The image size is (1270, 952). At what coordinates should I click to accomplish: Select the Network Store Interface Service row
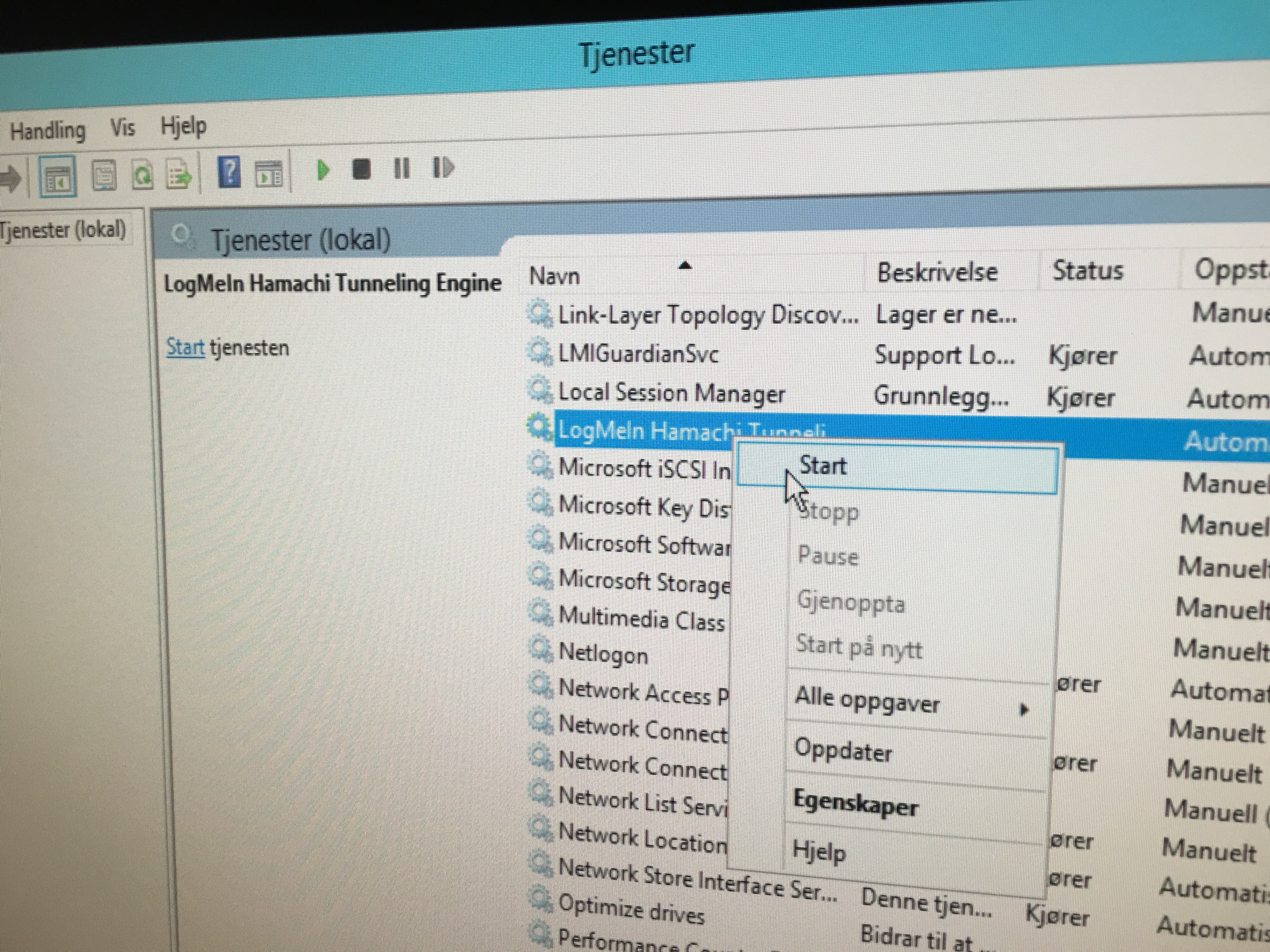coord(698,881)
